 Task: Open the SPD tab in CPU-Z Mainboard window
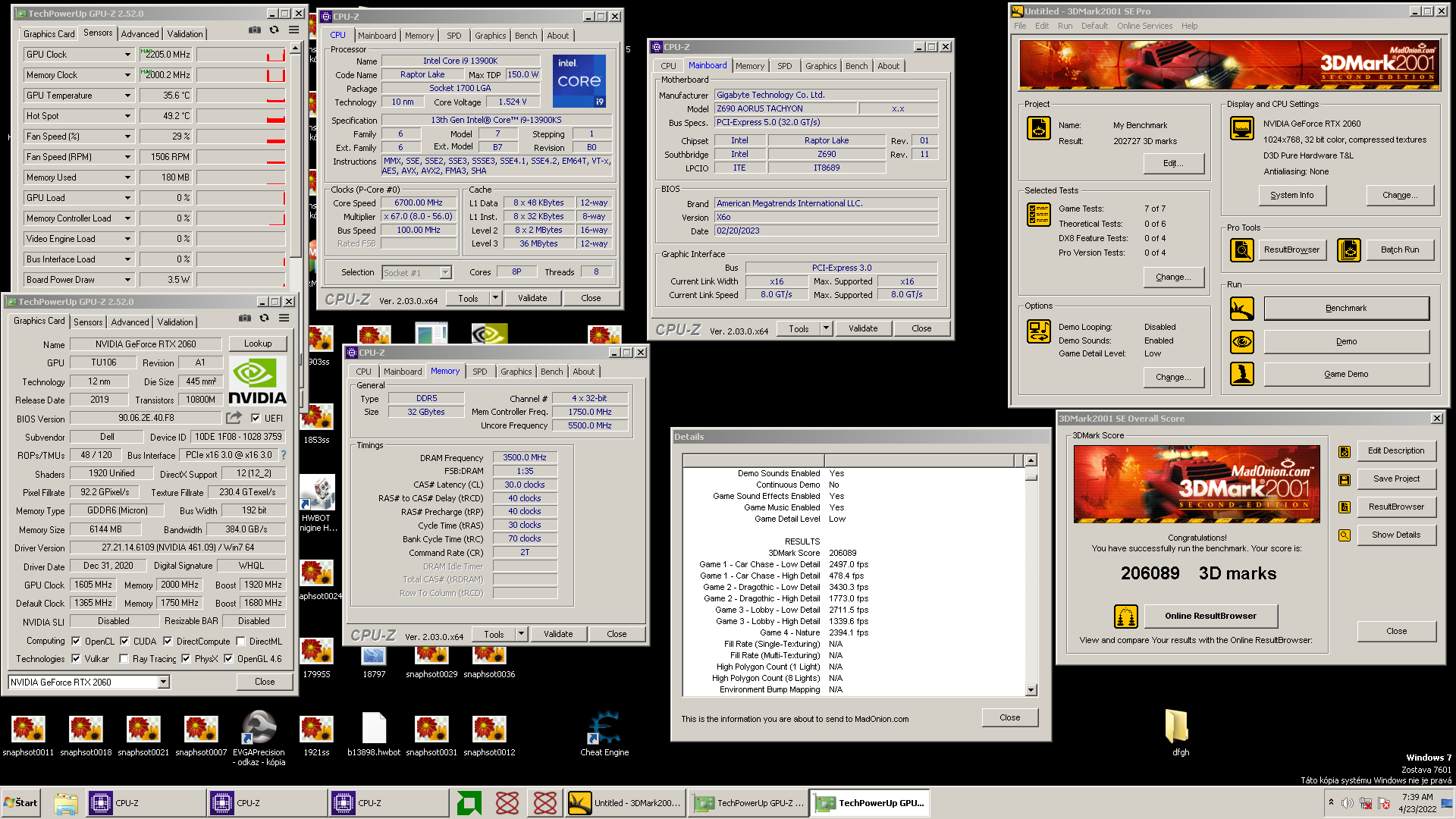click(x=785, y=66)
